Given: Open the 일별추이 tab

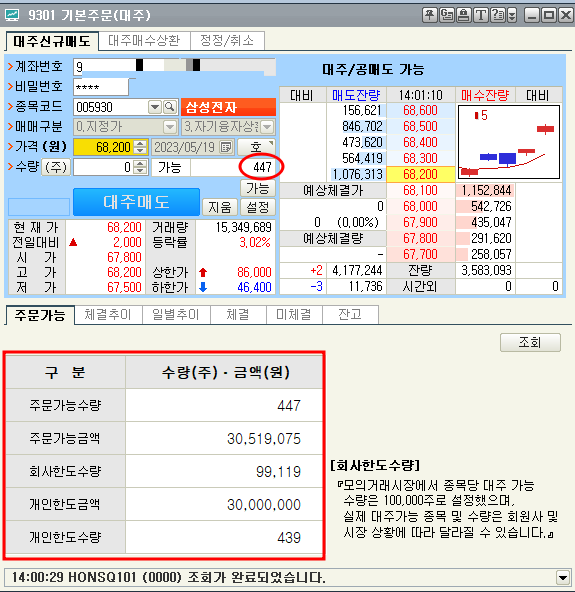Looking at the screenshot, I should click(x=176, y=314).
